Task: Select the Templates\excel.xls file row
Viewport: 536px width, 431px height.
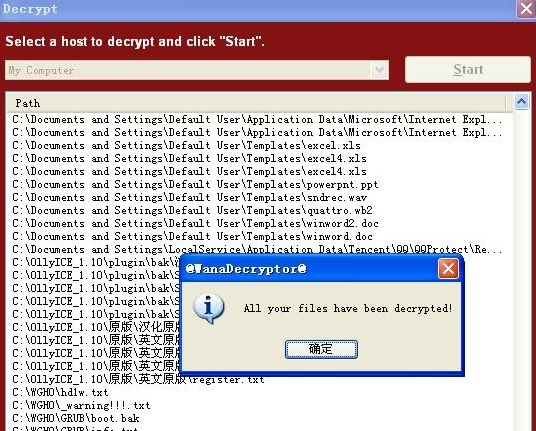Action: 186,146
